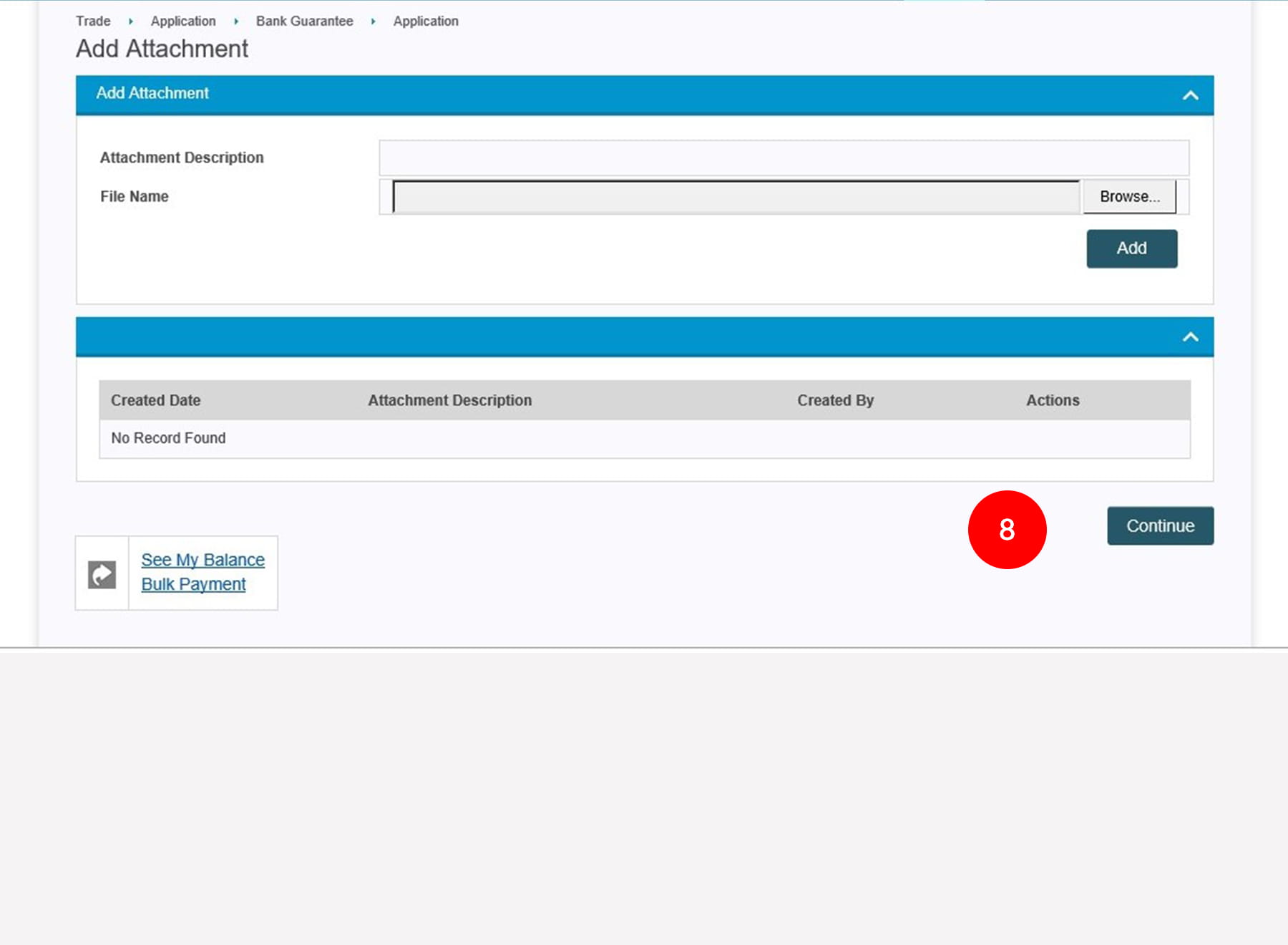This screenshot has height=945, width=1288.
Task: Click the Created By column header
Action: point(835,400)
